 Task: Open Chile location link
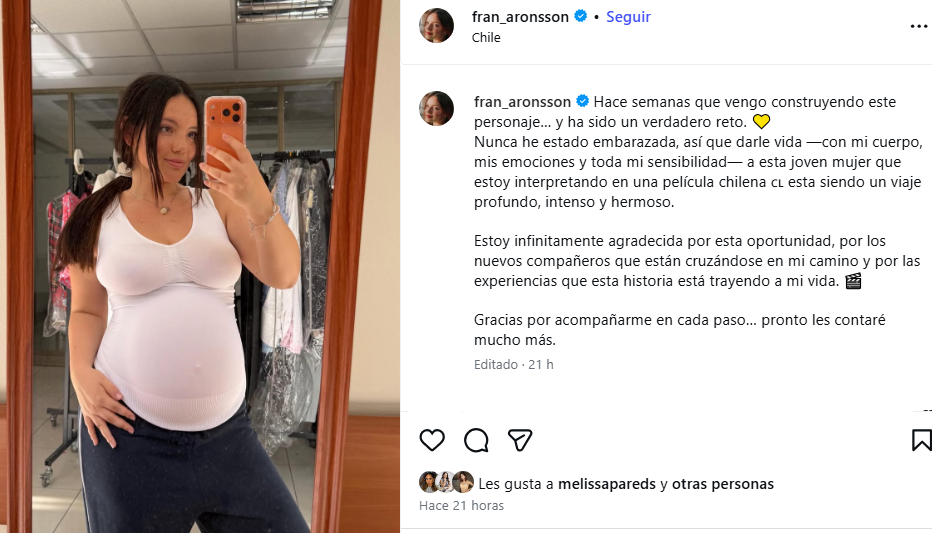click(486, 37)
